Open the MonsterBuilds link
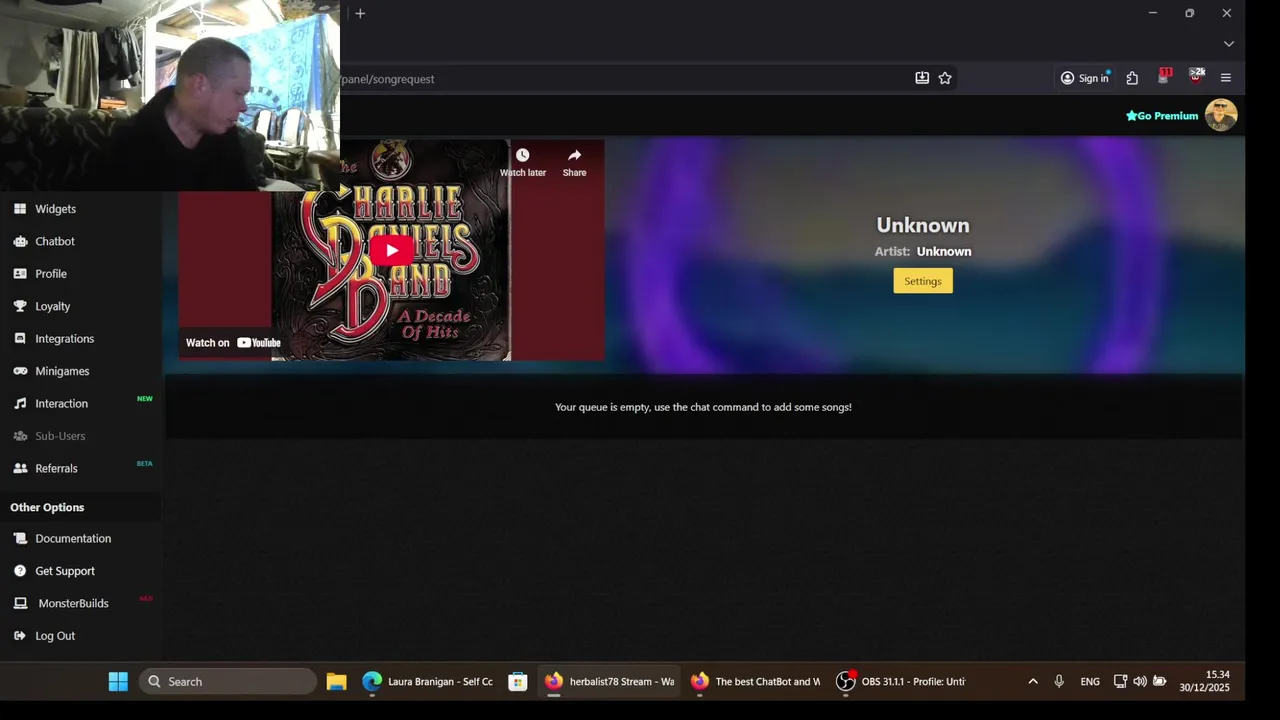Image resolution: width=1280 pixels, height=720 pixels. (73, 603)
